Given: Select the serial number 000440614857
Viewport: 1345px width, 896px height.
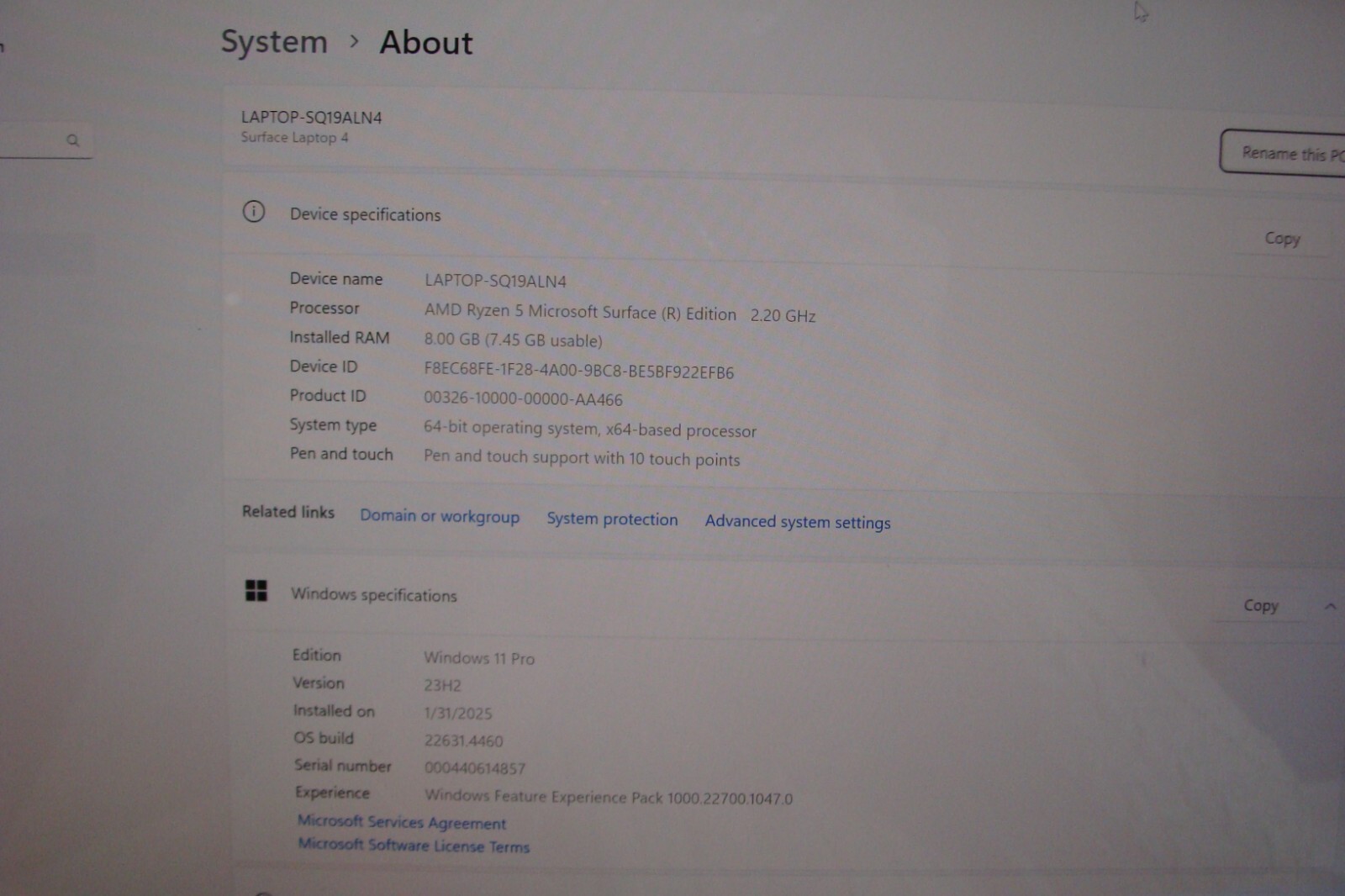Looking at the screenshot, I should point(474,768).
